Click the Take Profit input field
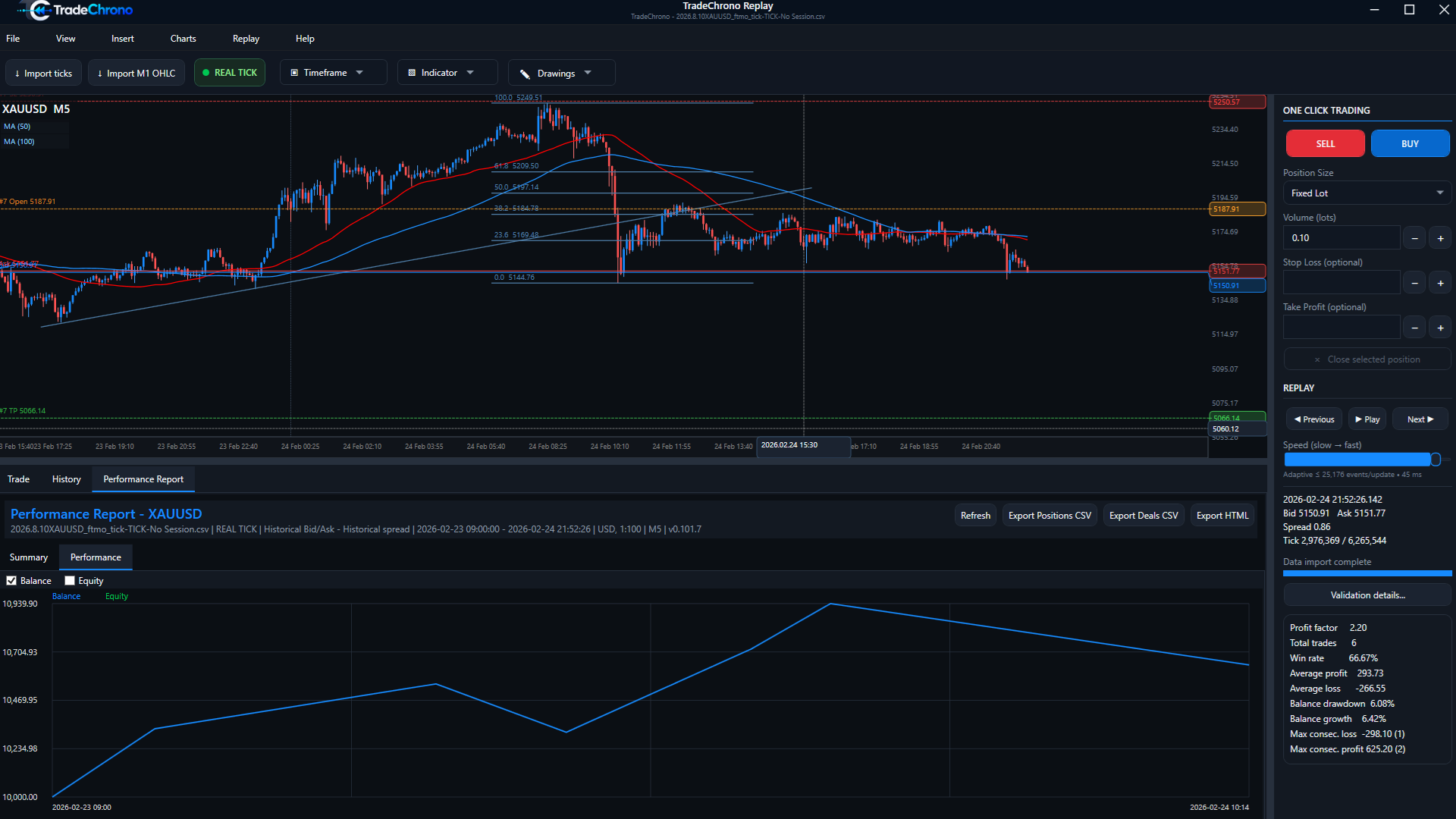 1341,327
